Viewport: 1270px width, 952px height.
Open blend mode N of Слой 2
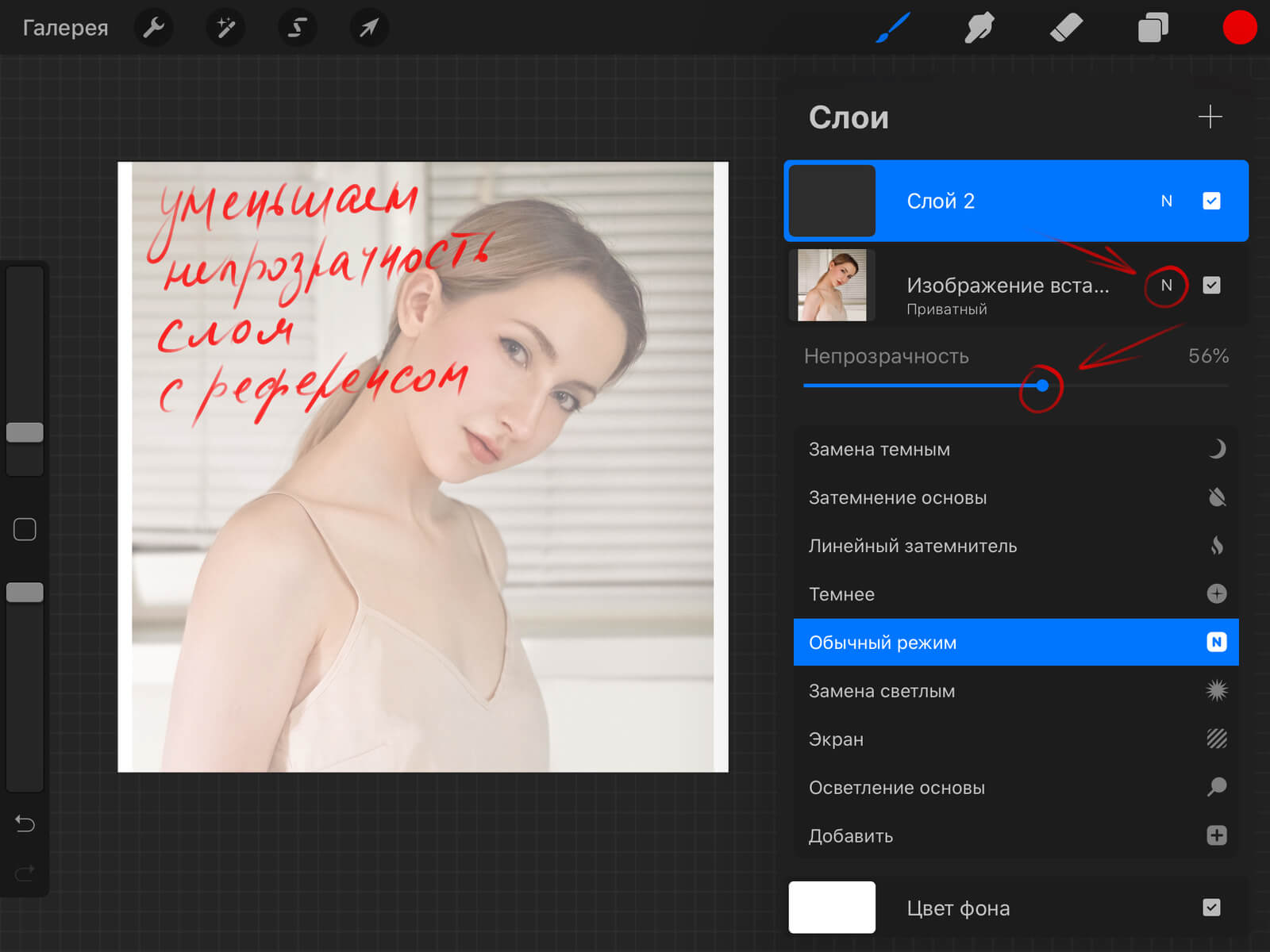pyautogui.click(x=1166, y=202)
